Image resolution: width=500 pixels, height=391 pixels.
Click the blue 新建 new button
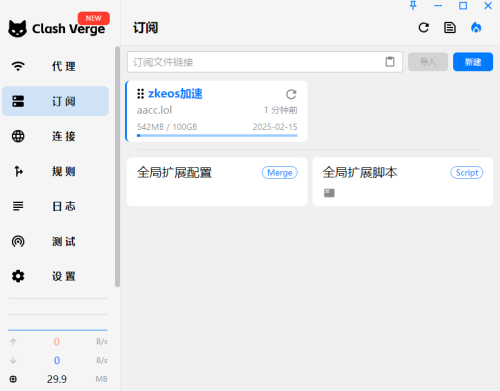click(473, 62)
